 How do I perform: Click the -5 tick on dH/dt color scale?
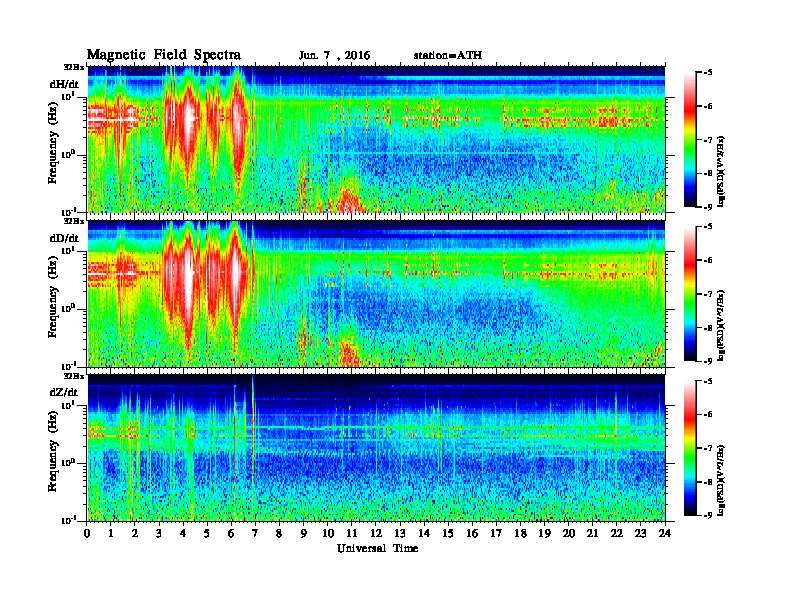(x=708, y=72)
